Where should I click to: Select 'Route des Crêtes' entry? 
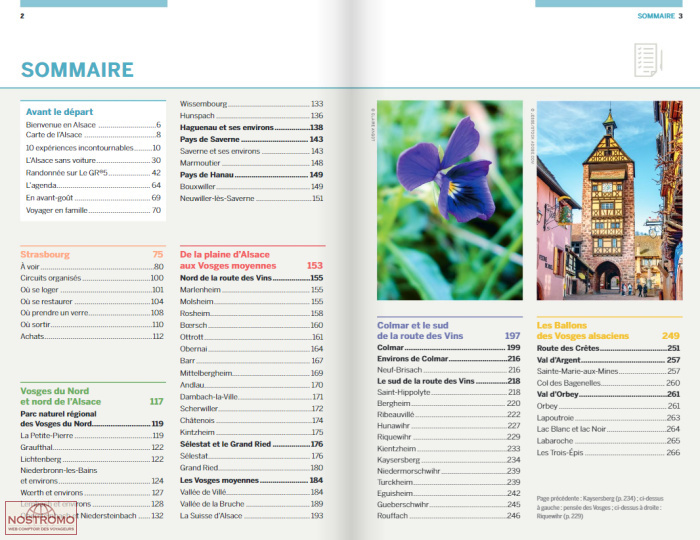click(x=608, y=348)
